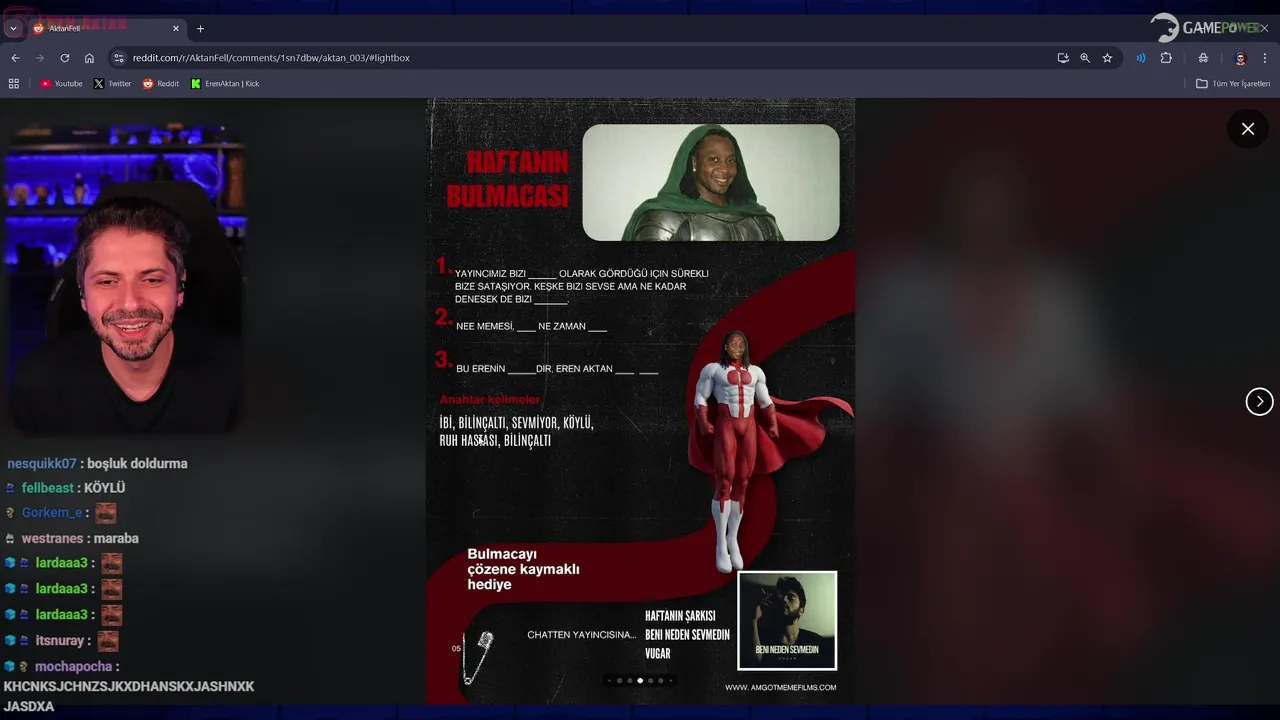Image resolution: width=1280 pixels, height=720 pixels.
Task: Click the itsnuray chat username
Action: coord(59,641)
